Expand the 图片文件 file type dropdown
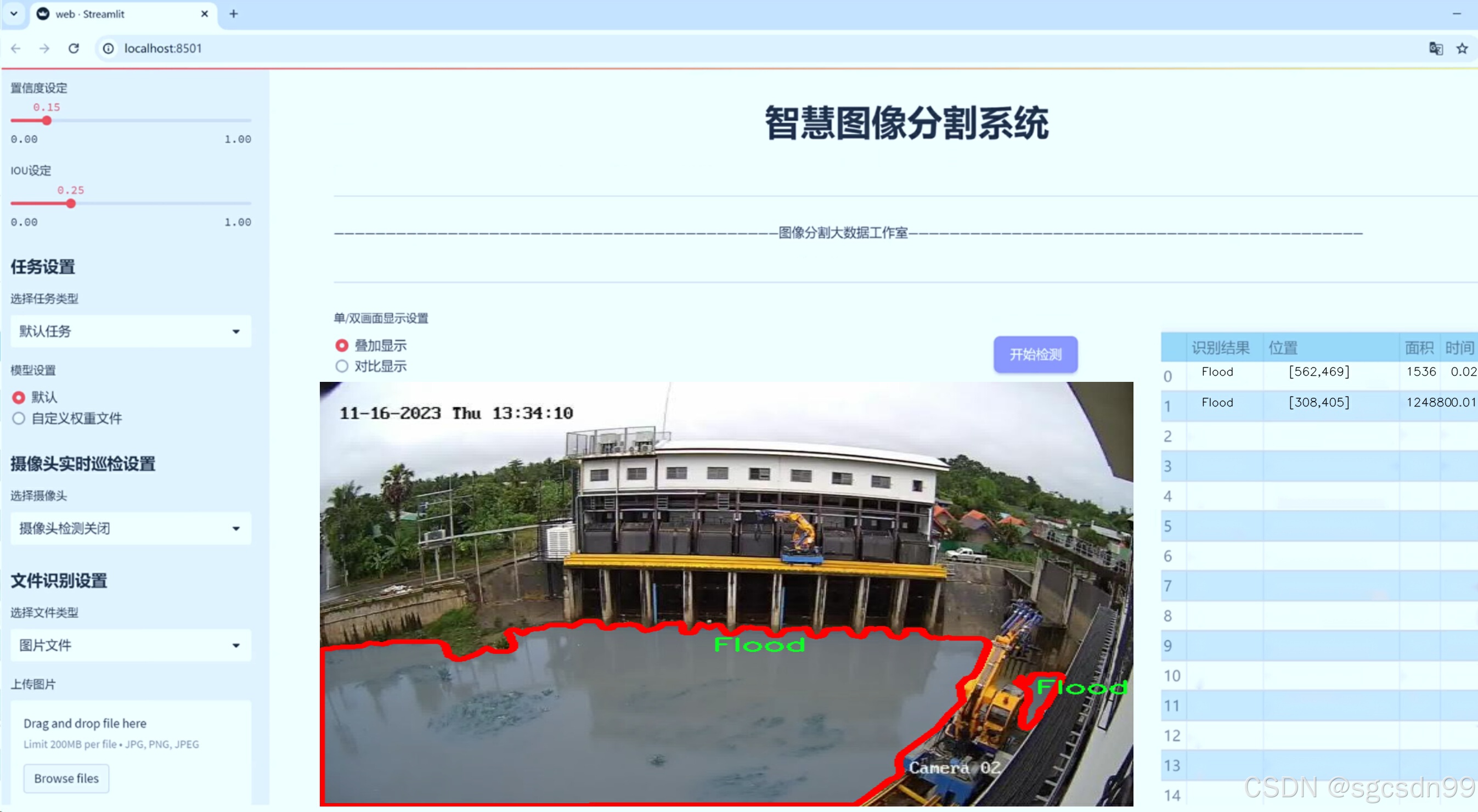Screen dimensions: 1478x812 click(131, 645)
